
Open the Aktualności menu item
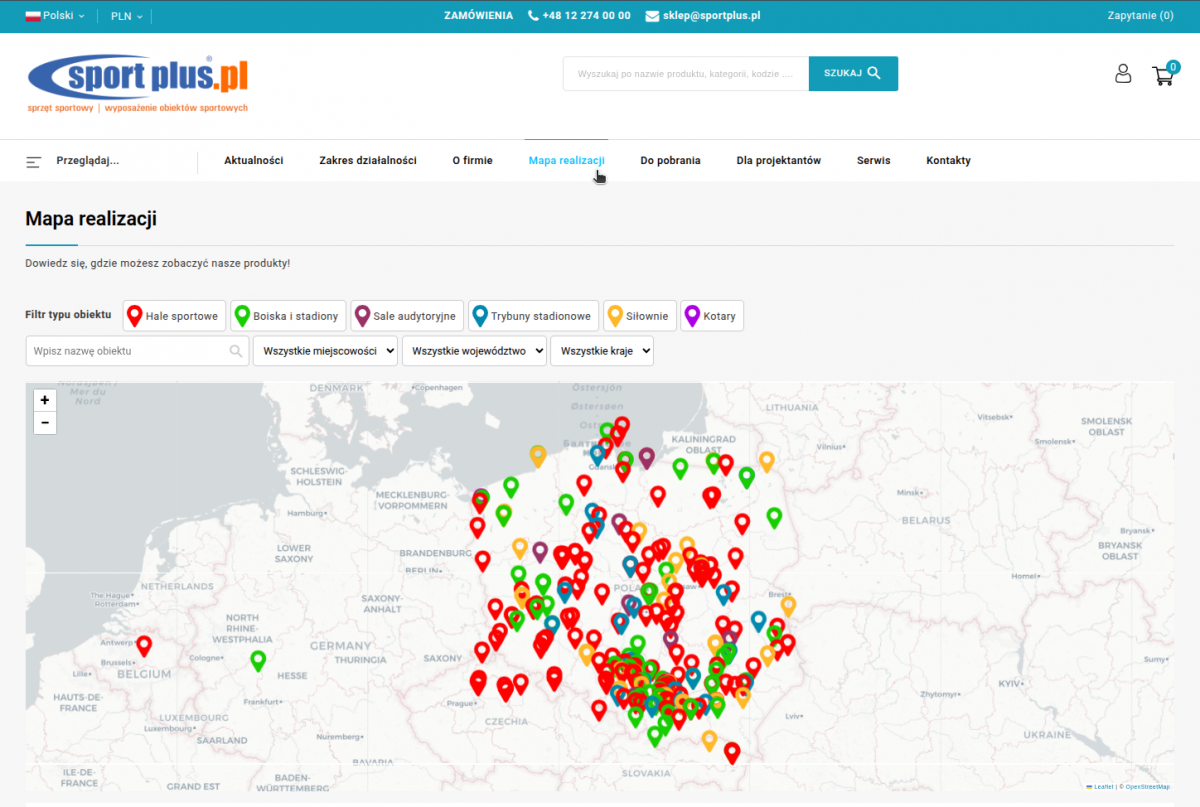(x=253, y=161)
